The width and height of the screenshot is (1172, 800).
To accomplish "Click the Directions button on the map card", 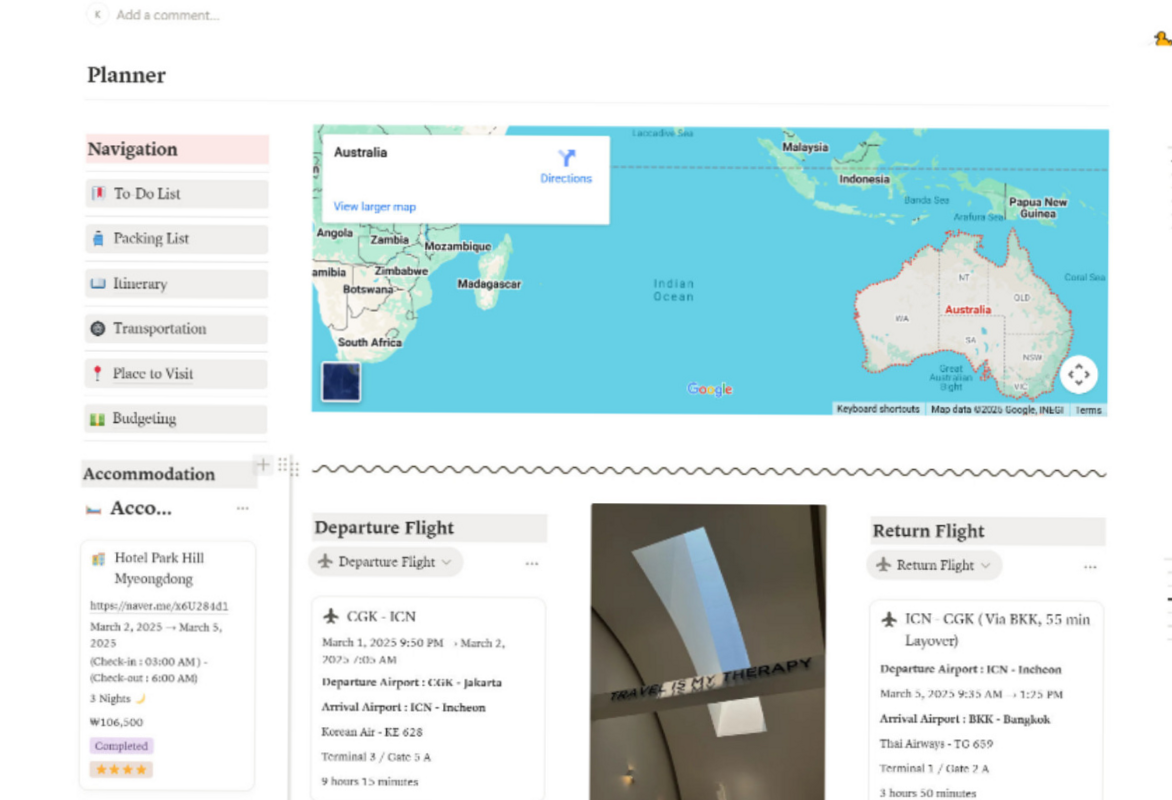I will (x=566, y=167).
